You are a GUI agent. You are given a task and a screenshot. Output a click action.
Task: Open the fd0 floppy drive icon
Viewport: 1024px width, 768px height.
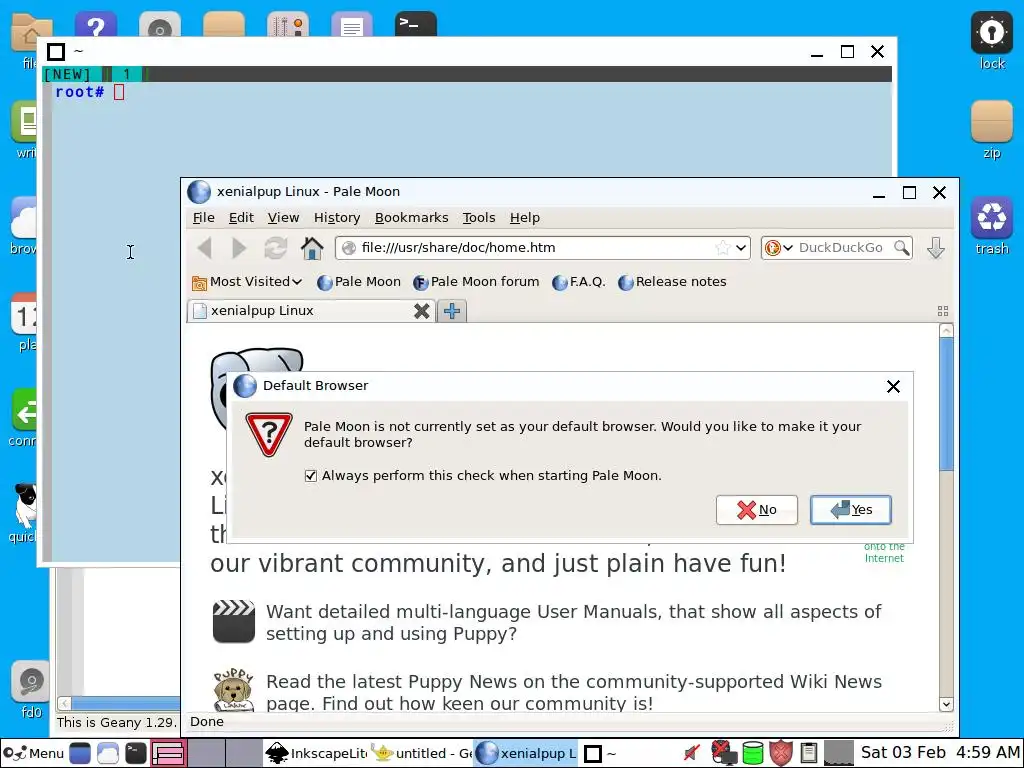tap(31, 690)
